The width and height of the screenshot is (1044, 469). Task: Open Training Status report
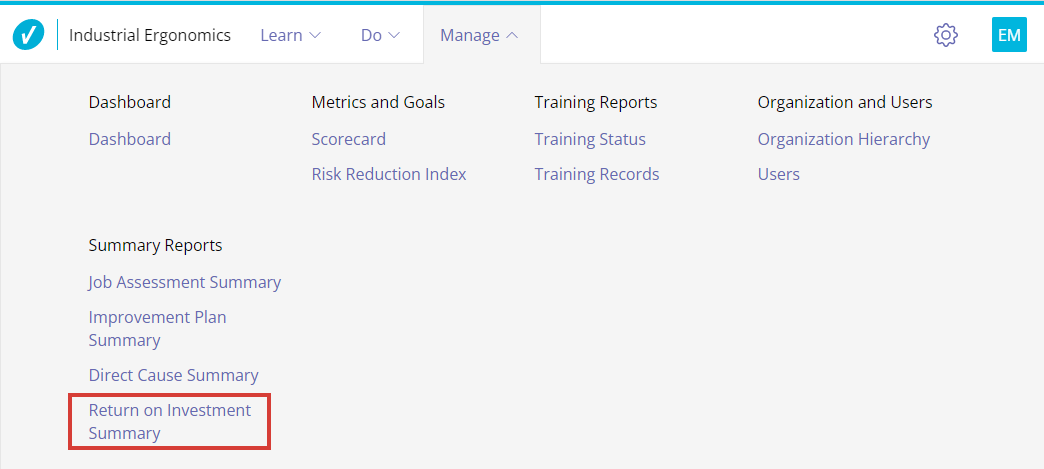pos(590,139)
